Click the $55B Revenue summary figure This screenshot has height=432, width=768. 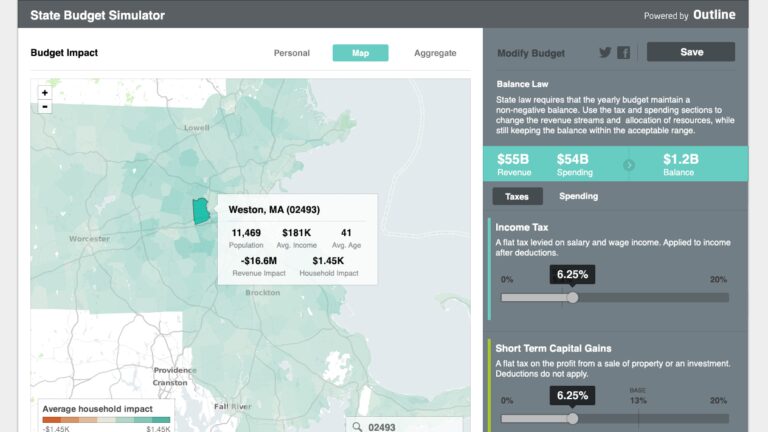tap(514, 164)
